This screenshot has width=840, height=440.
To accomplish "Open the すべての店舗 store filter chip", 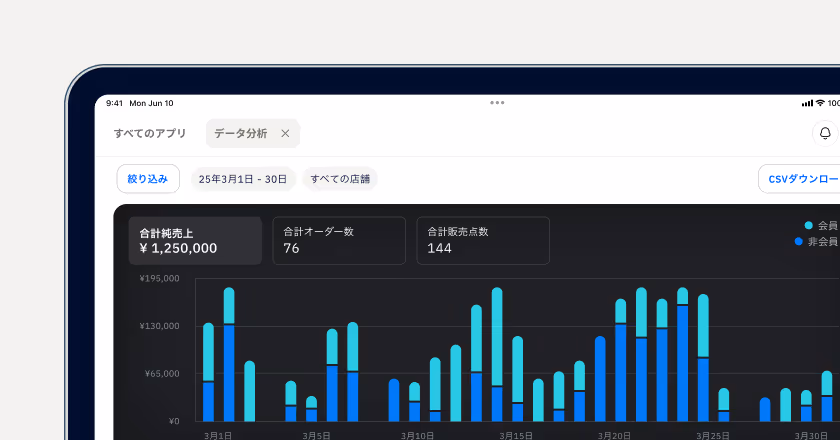I will [x=340, y=179].
